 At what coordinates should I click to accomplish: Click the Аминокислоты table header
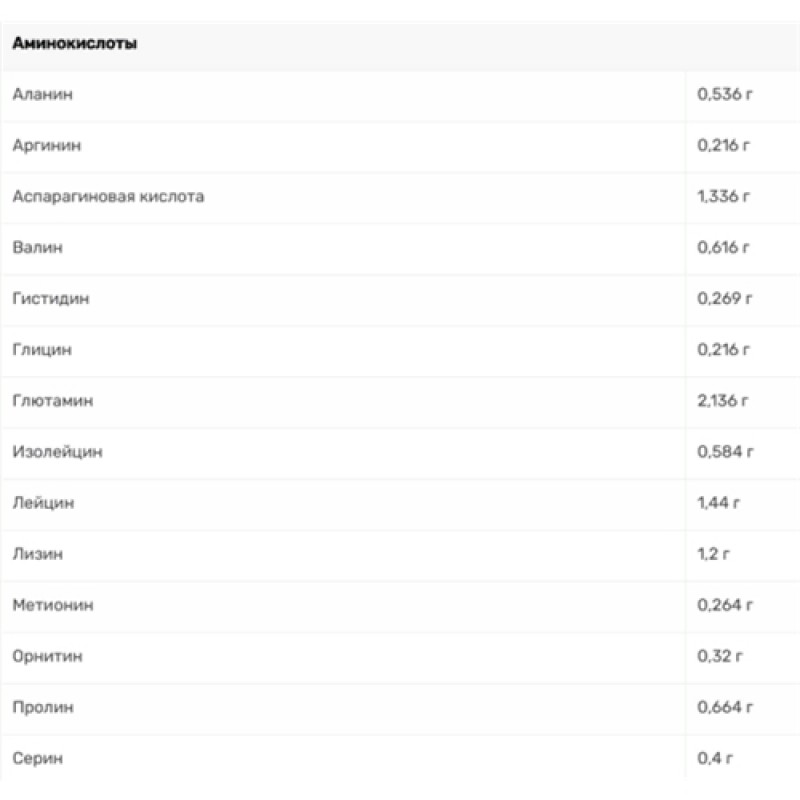point(75,45)
